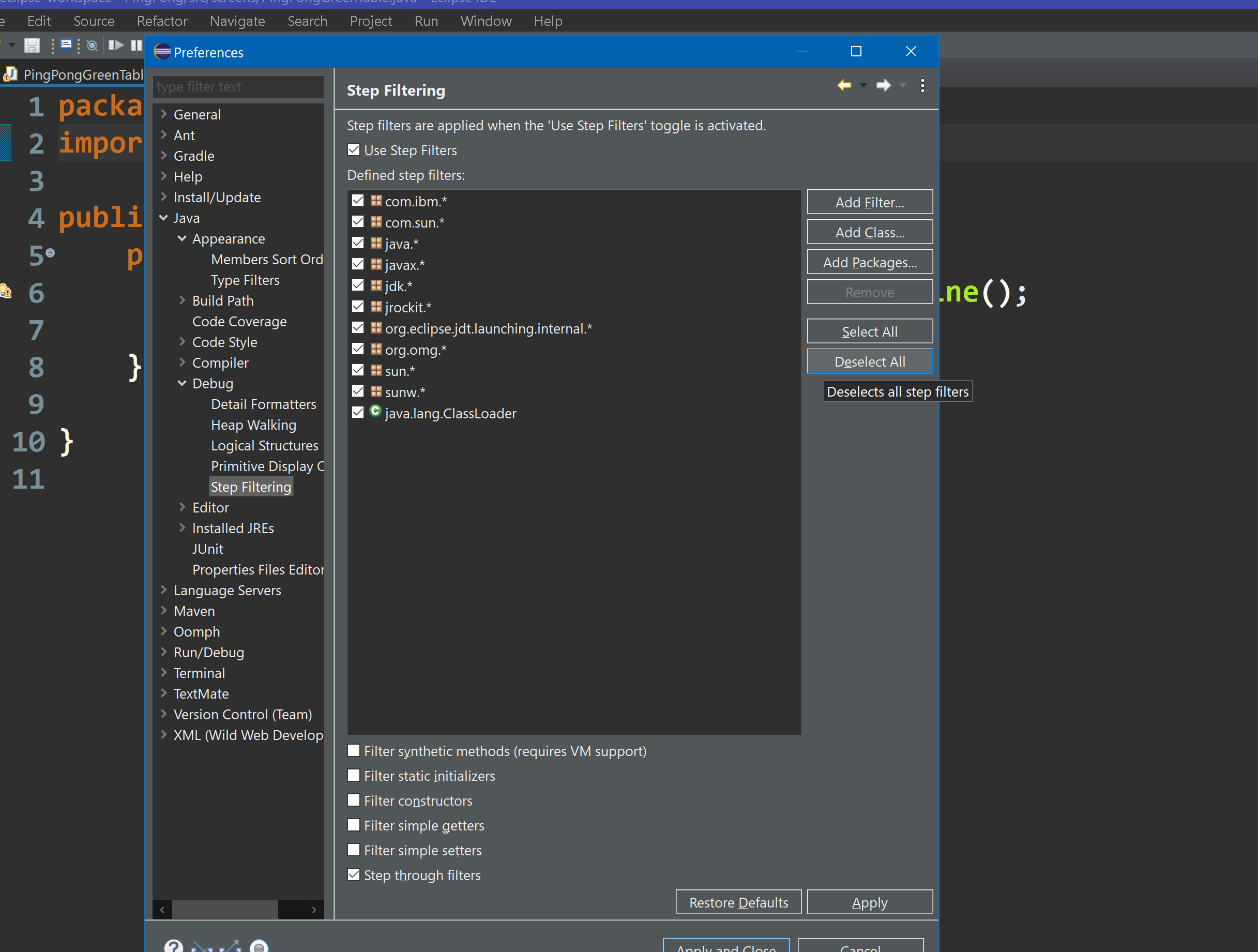Screen dimensions: 1258x952
Task: Click the package icon next to com.sun.*
Action: (376, 221)
